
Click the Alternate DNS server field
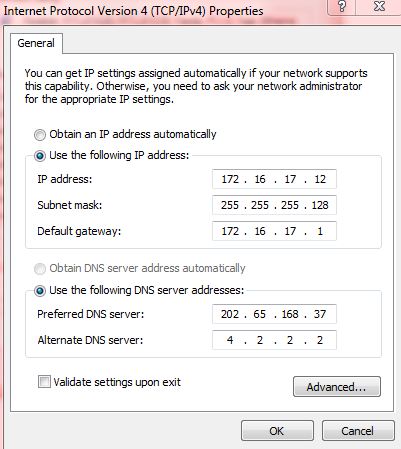click(274, 340)
